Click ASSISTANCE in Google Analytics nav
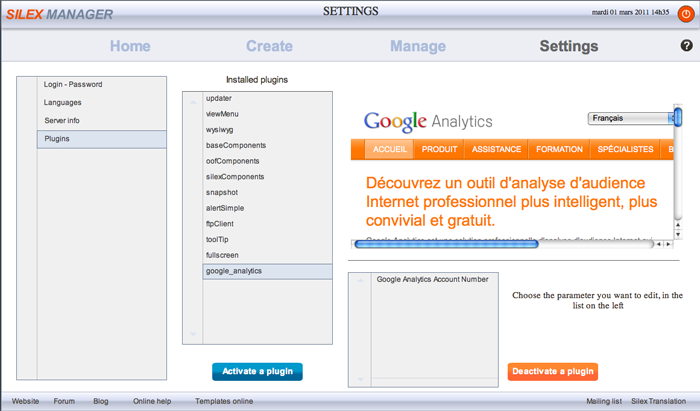The height and width of the screenshot is (411, 700). 496,149
